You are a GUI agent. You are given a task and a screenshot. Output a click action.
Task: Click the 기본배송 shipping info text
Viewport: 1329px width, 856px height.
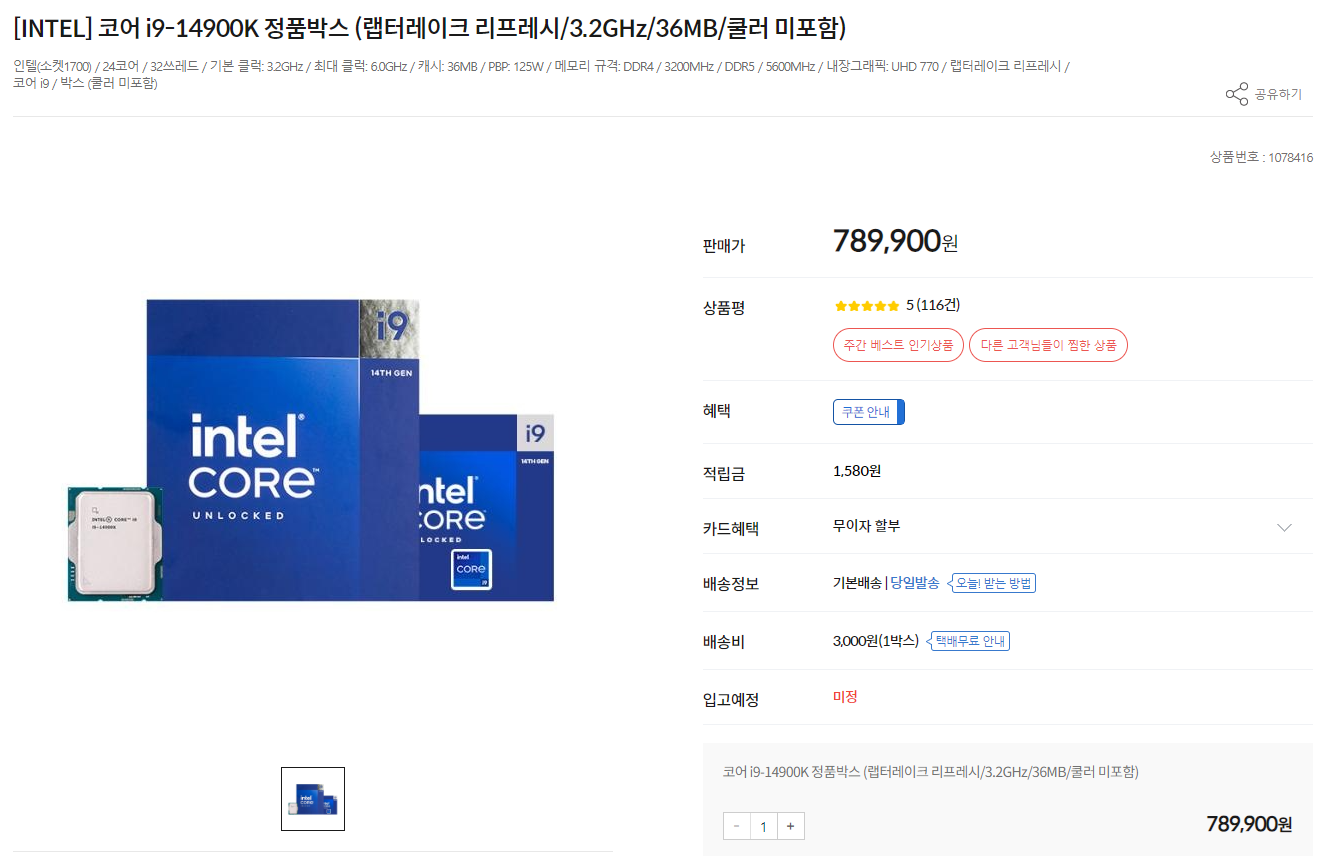pos(857,583)
